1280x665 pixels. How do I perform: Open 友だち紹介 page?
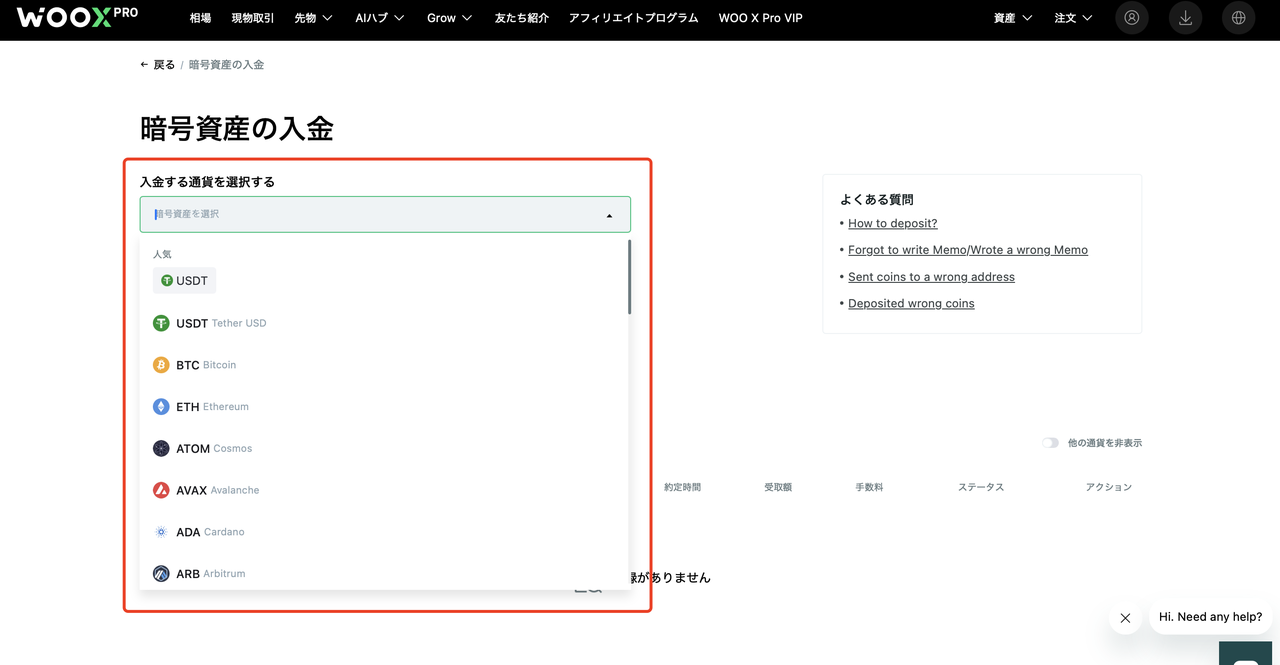click(521, 18)
